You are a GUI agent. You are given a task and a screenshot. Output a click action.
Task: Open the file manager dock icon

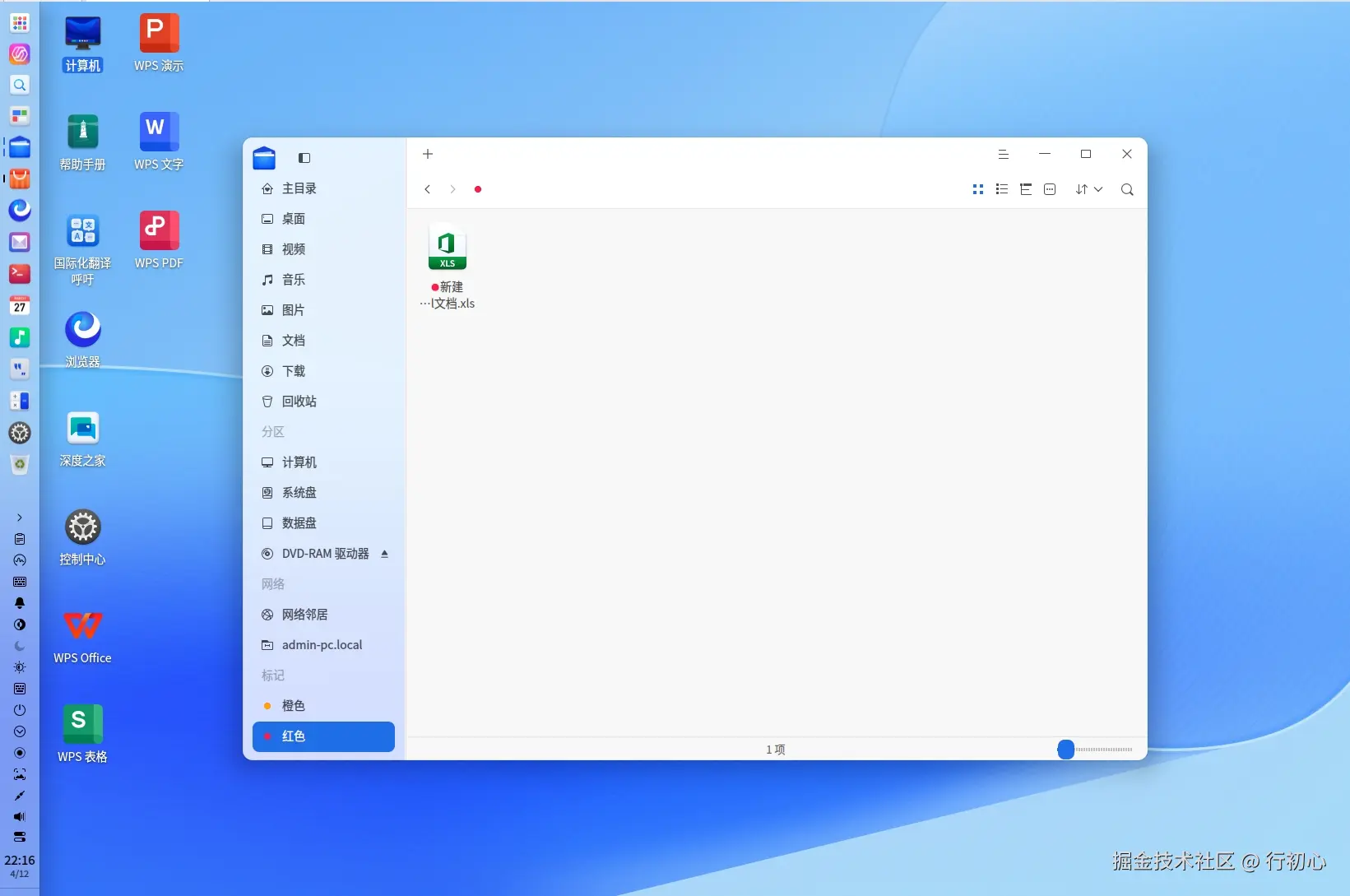(20, 148)
